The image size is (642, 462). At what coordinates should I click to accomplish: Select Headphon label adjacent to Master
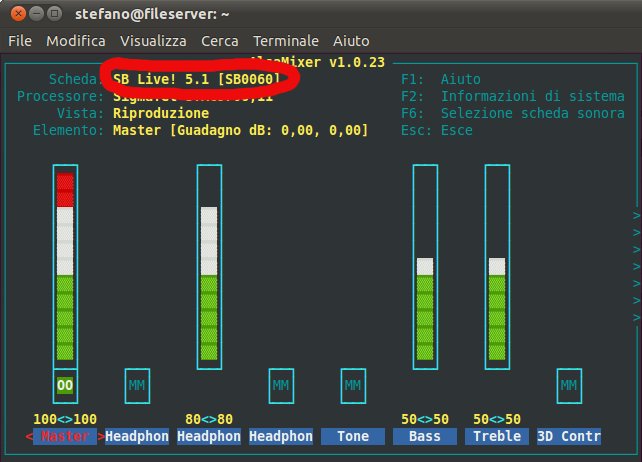coord(137,437)
